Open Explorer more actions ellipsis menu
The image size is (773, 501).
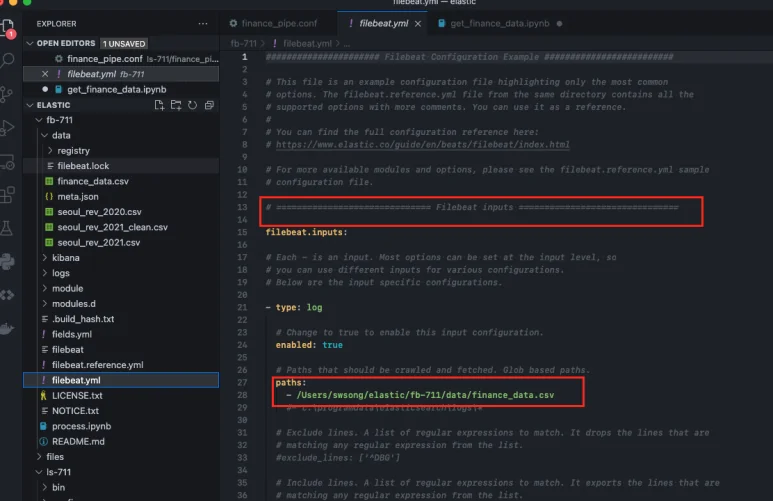tap(204, 23)
